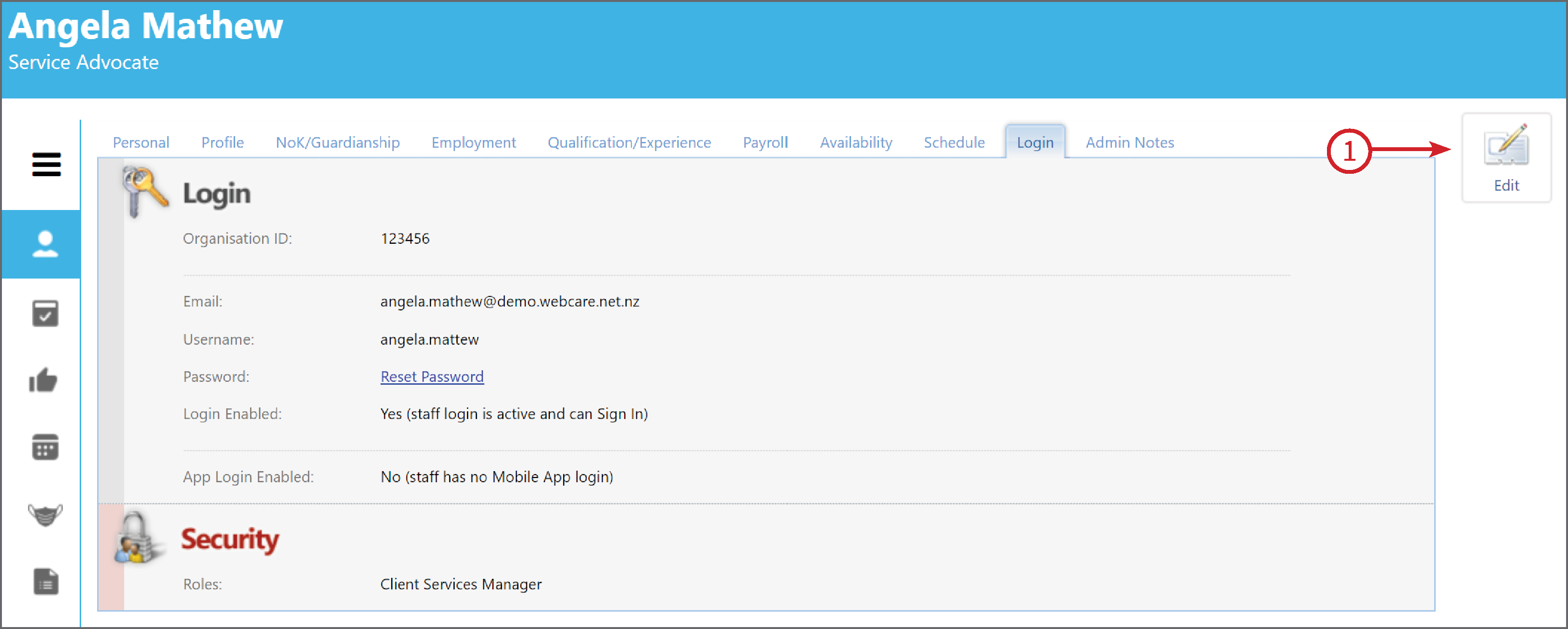Click the Reset Password link
Screen dimensions: 1568x629
point(432,377)
